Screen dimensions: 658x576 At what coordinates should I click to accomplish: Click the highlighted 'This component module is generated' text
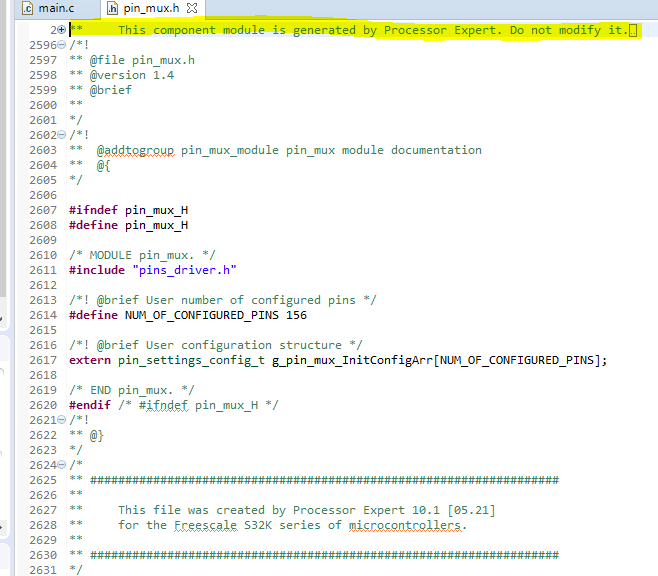click(x=237, y=30)
